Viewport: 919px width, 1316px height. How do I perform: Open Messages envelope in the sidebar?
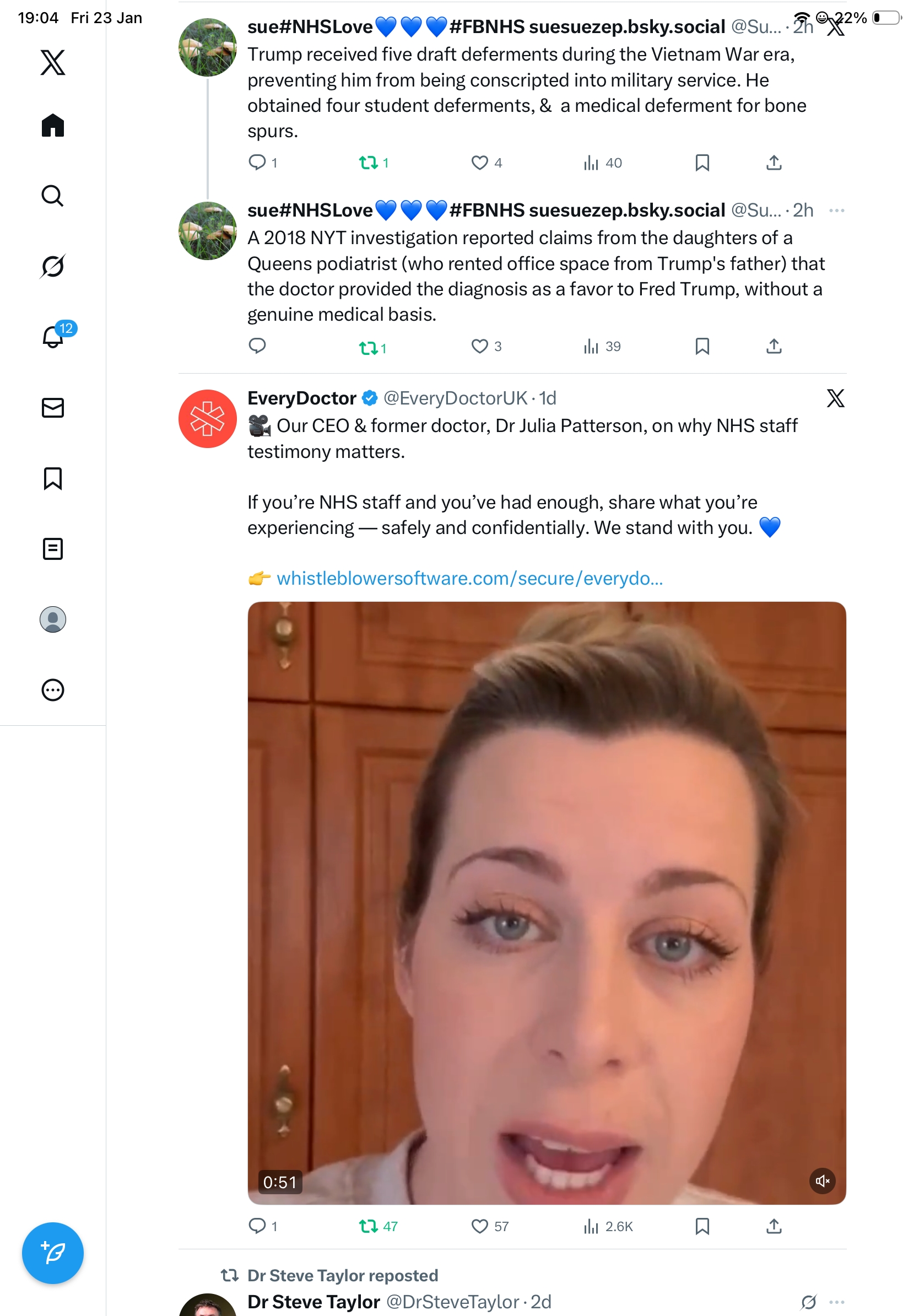click(x=53, y=407)
